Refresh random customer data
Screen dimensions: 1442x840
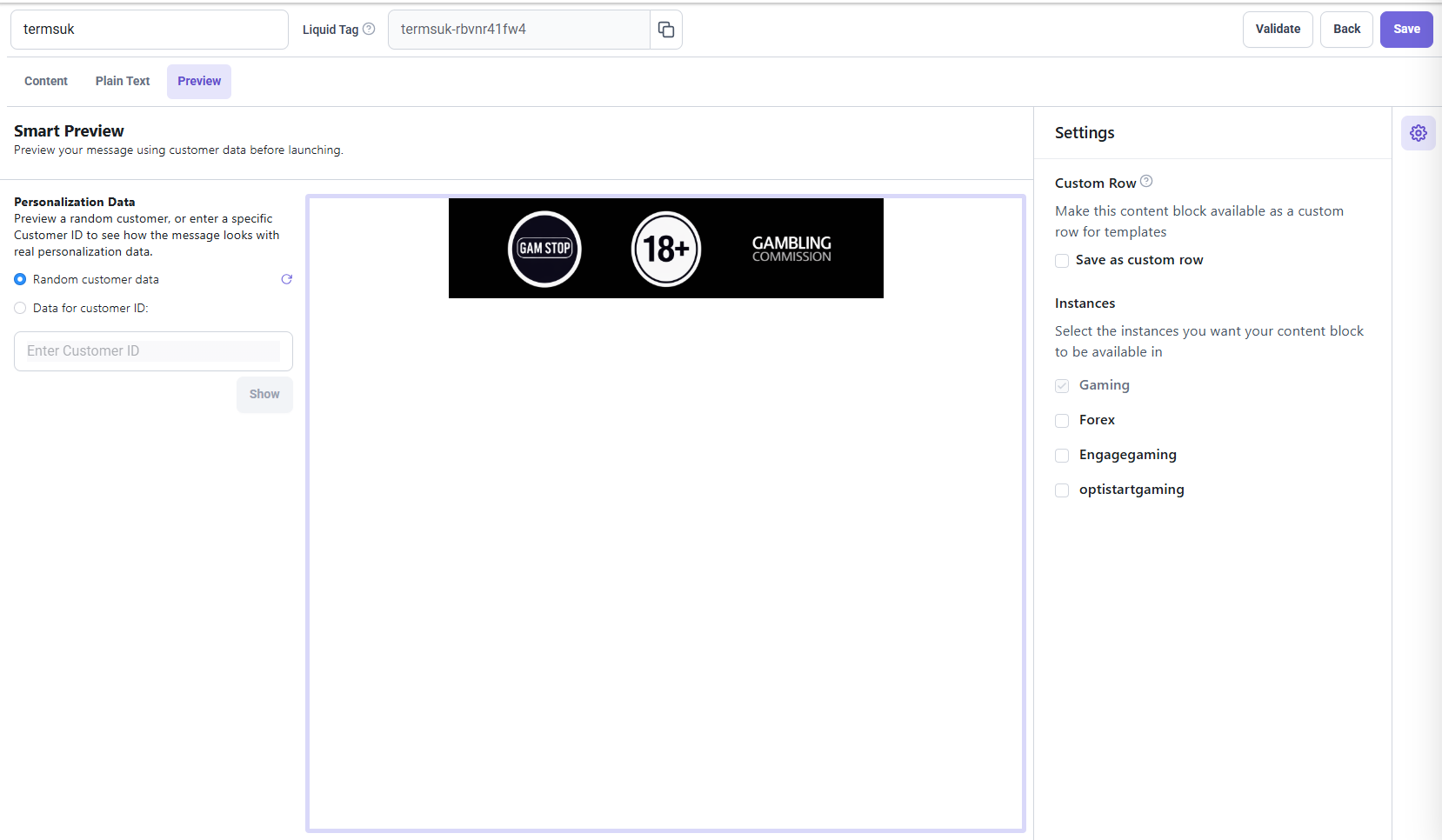point(286,279)
